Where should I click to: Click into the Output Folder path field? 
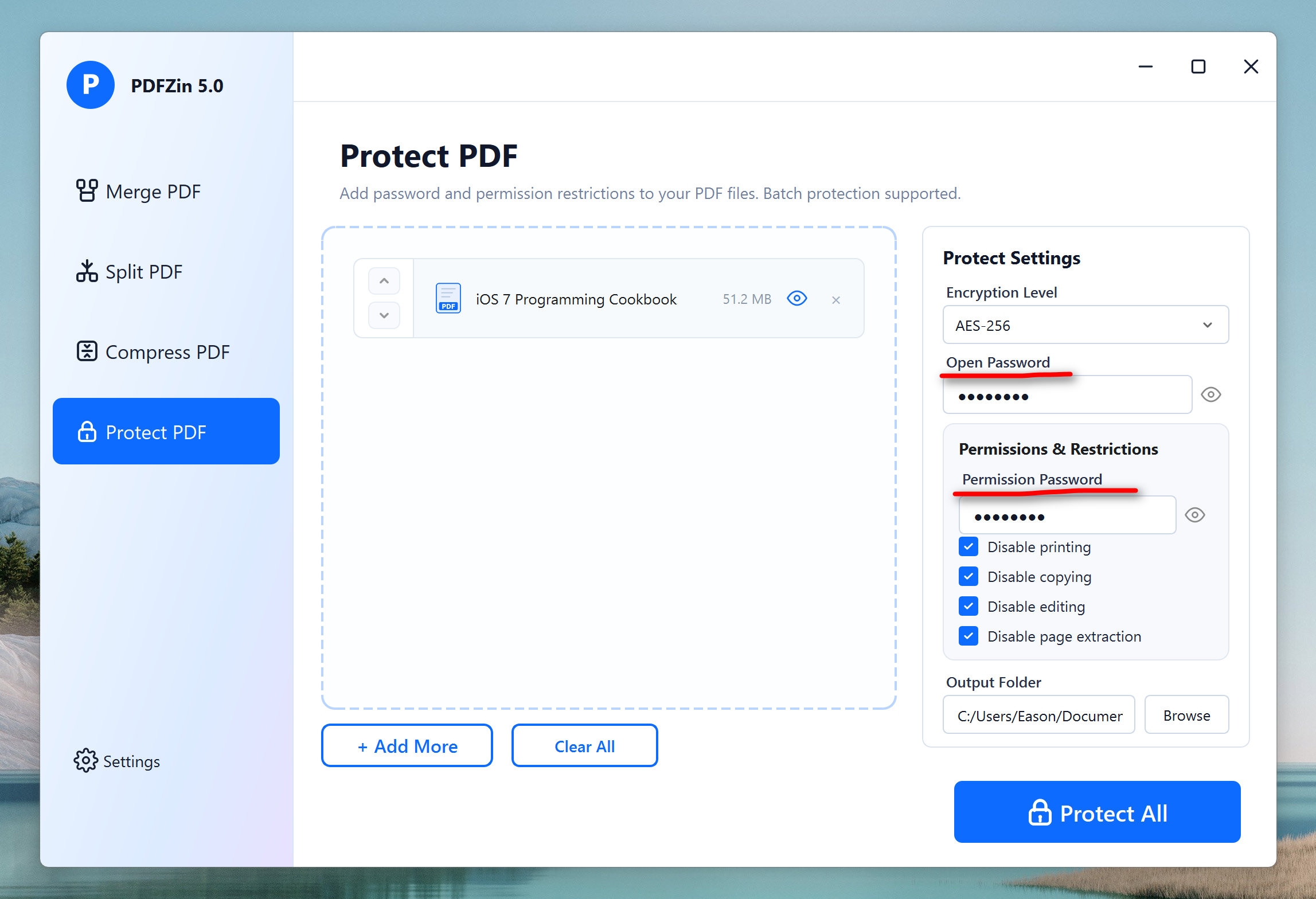[x=1038, y=715]
